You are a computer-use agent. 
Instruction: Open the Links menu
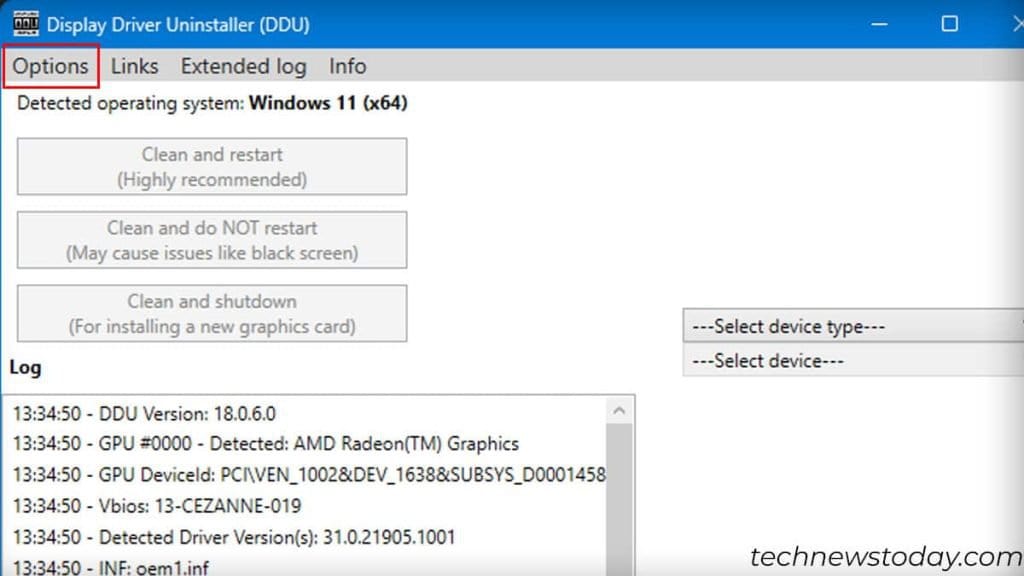(x=134, y=66)
